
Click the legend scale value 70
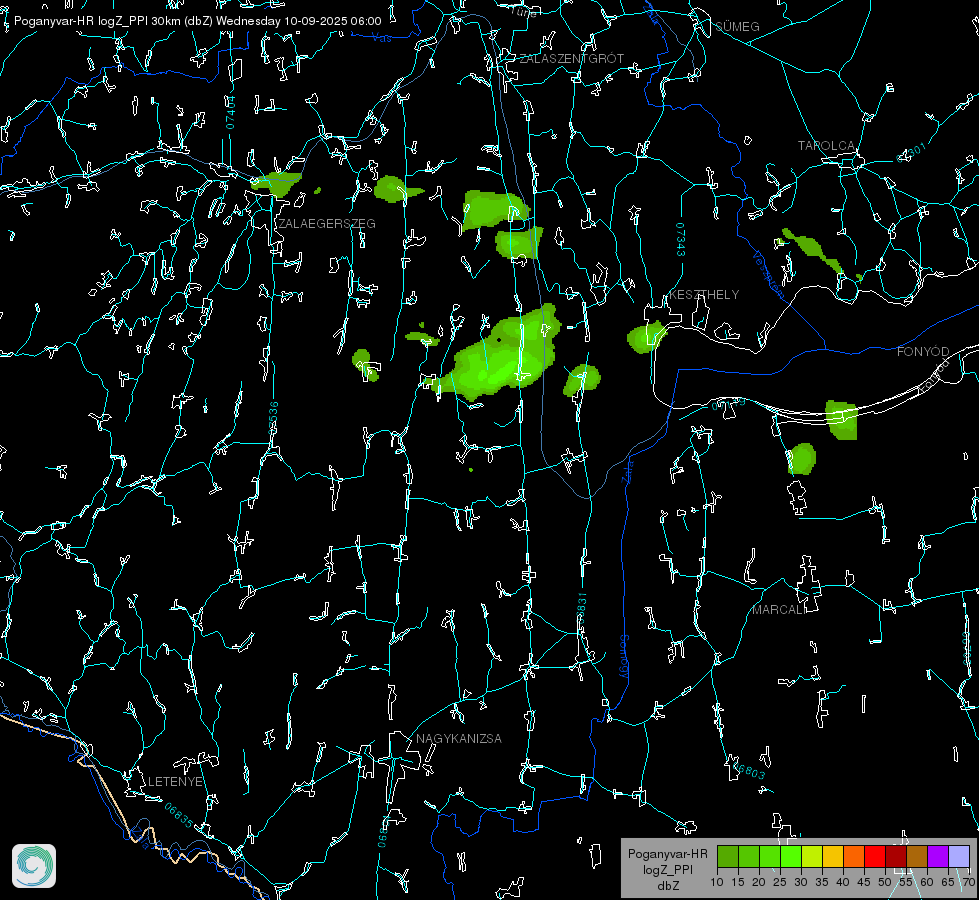pos(968,882)
